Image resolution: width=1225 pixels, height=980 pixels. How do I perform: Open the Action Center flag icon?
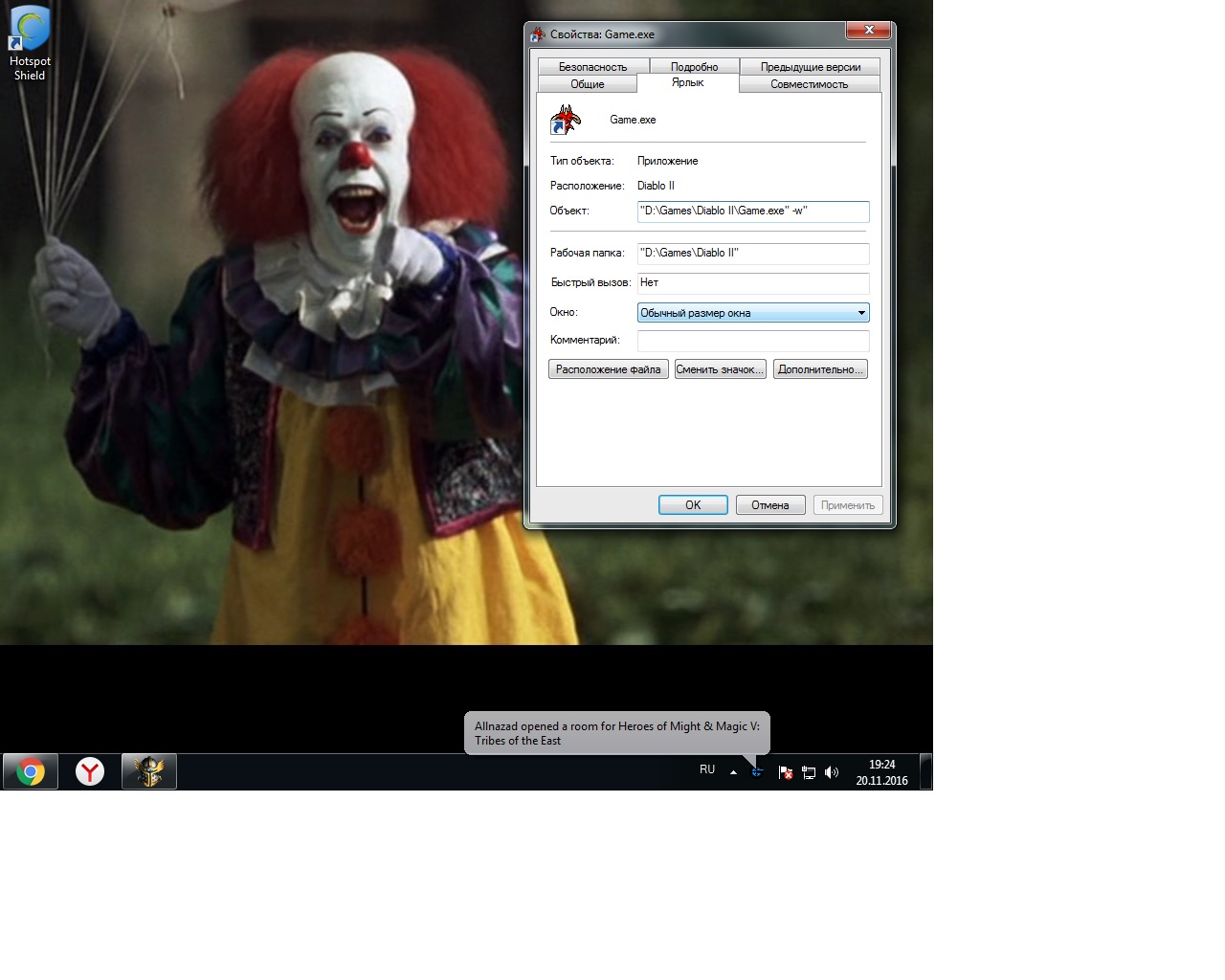tap(785, 772)
